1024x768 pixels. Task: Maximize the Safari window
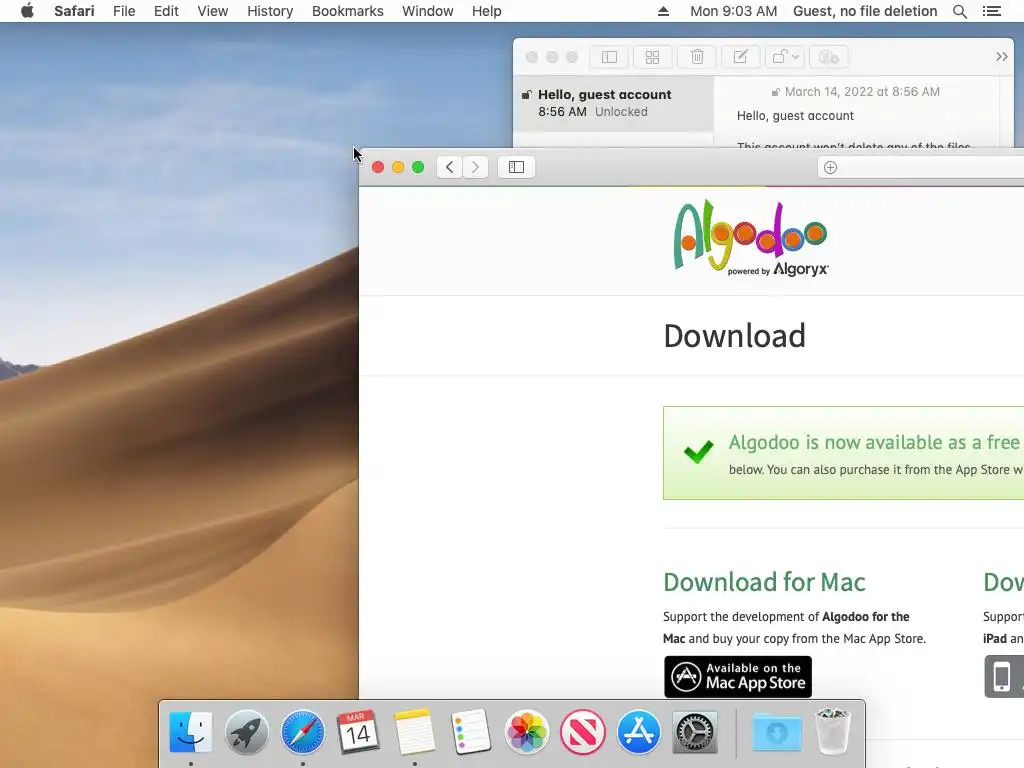(x=418, y=167)
